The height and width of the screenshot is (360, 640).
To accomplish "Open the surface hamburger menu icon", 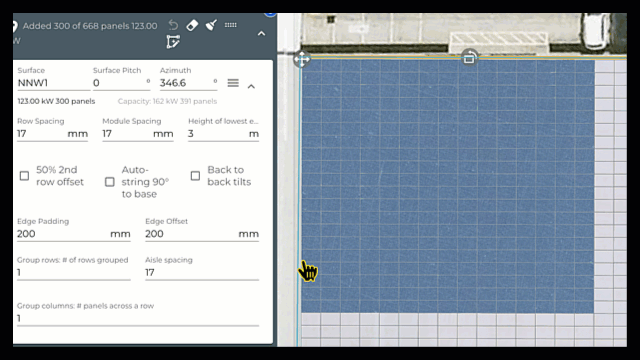I will 233,83.
